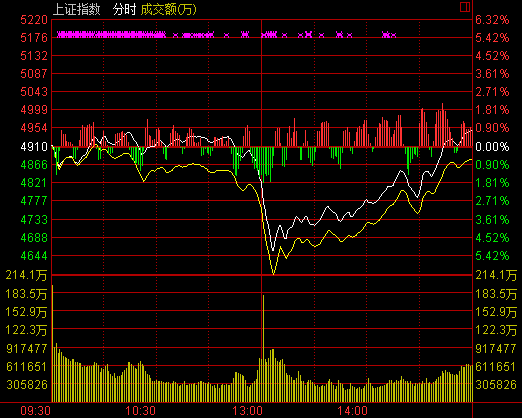Click the 14:00 time axis label
This screenshot has width=522, height=418.
click(x=352, y=411)
